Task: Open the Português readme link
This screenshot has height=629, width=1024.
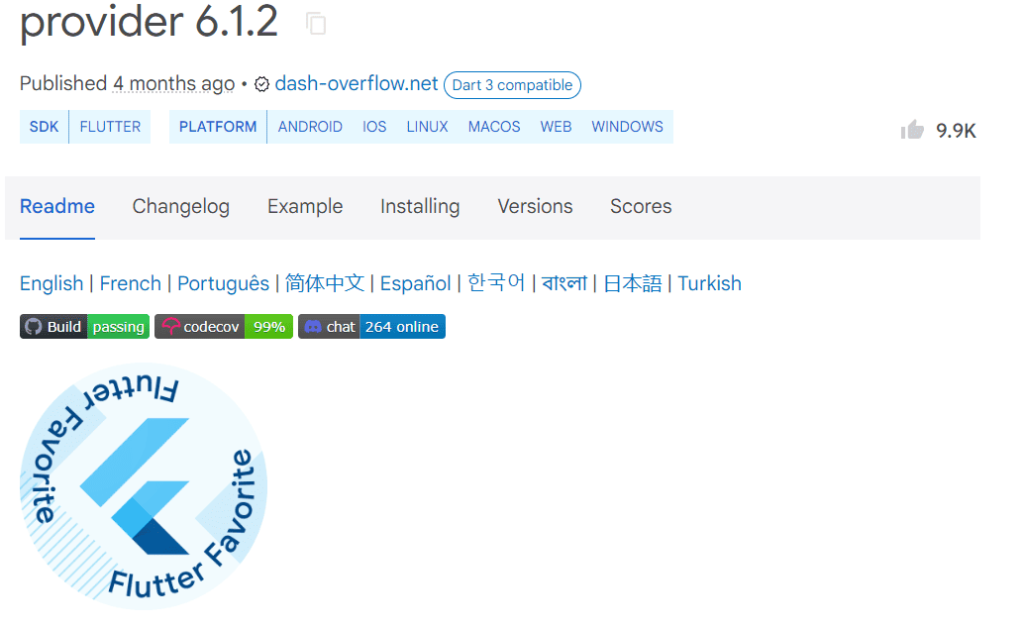Action: click(x=223, y=283)
